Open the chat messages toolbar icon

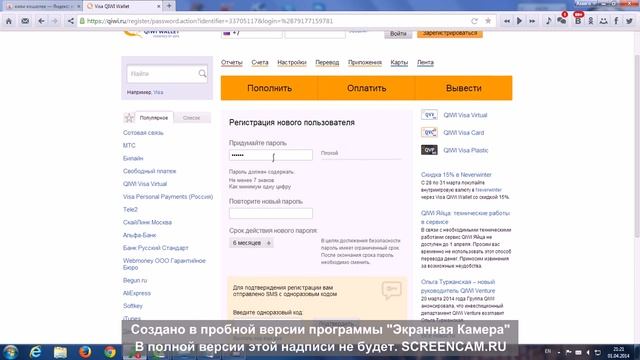[x=562, y=20]
